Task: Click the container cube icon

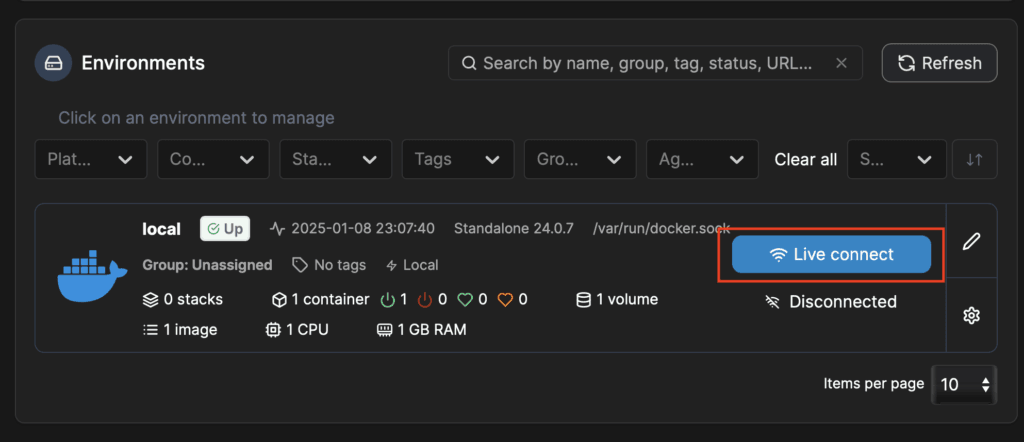Action: tap(280, 299)
